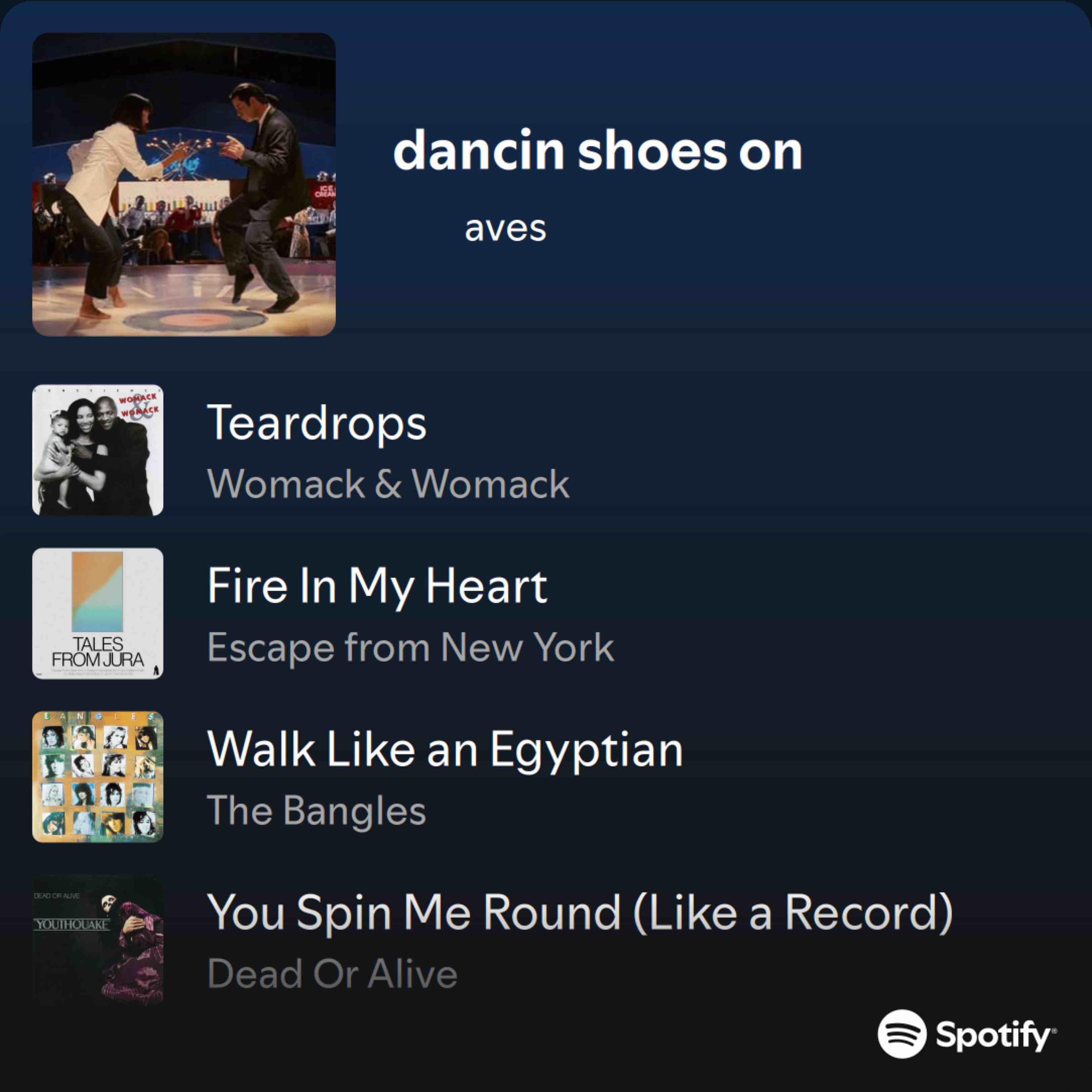Open the playlist owner 'aves' profile
1092x1092 pixels.
click(x=505, y=229)
